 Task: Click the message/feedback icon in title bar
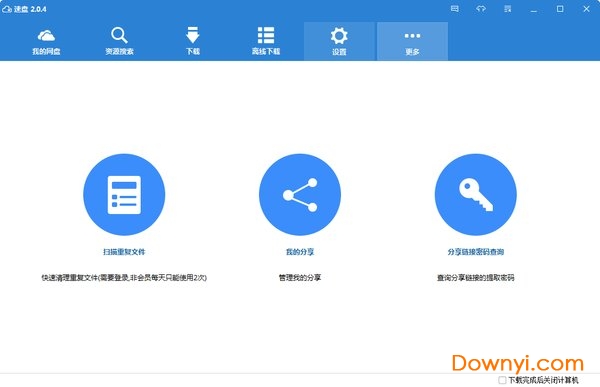click(x=455, y=8)
